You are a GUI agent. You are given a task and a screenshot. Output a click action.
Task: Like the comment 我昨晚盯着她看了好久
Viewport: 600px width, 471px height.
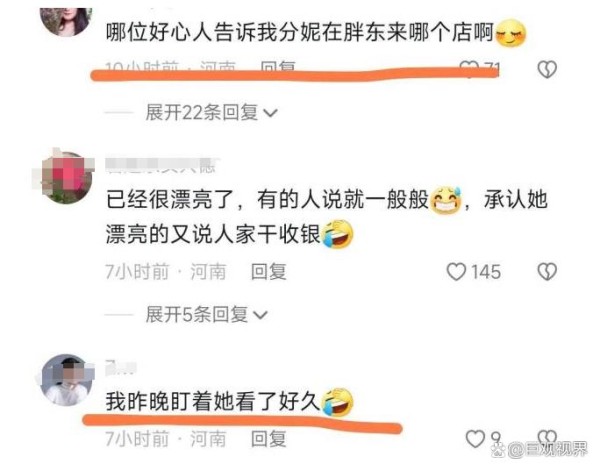(x=475, y=439)
